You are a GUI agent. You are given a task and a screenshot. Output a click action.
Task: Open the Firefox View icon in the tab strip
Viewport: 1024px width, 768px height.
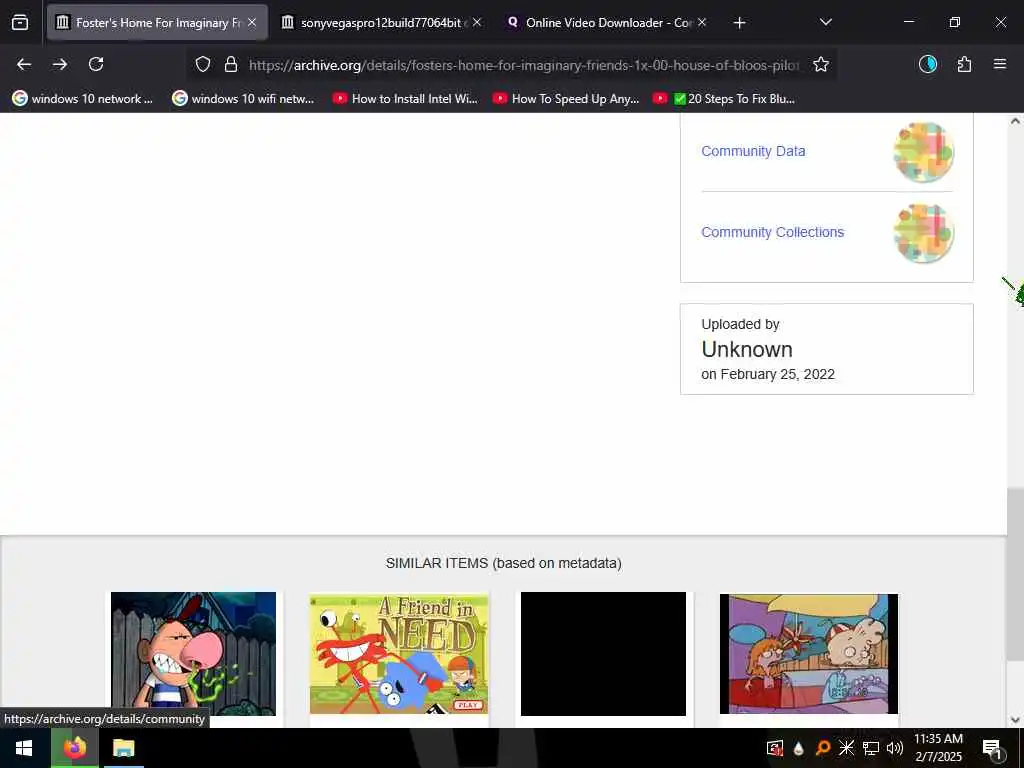(20, 22)
